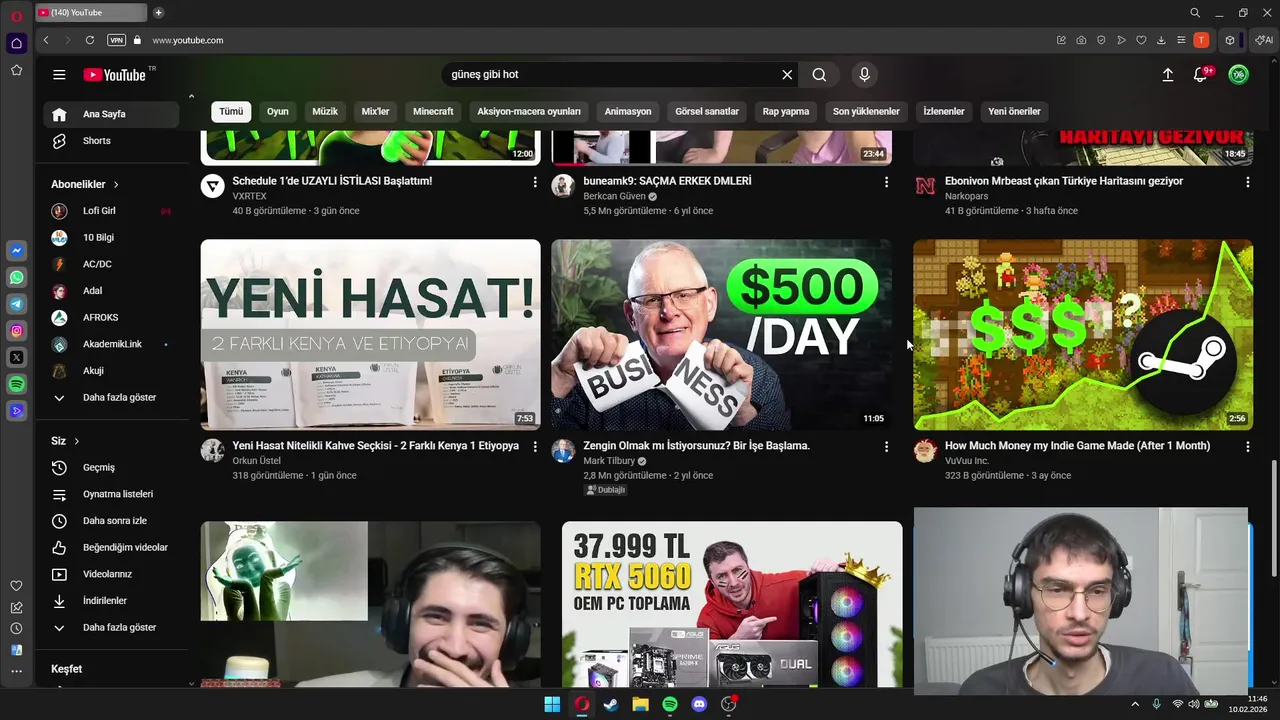Open Telegram in the Opera sidebar
Screen dimensions: 1280x720
pyautogui.click(x=16, y=304)
